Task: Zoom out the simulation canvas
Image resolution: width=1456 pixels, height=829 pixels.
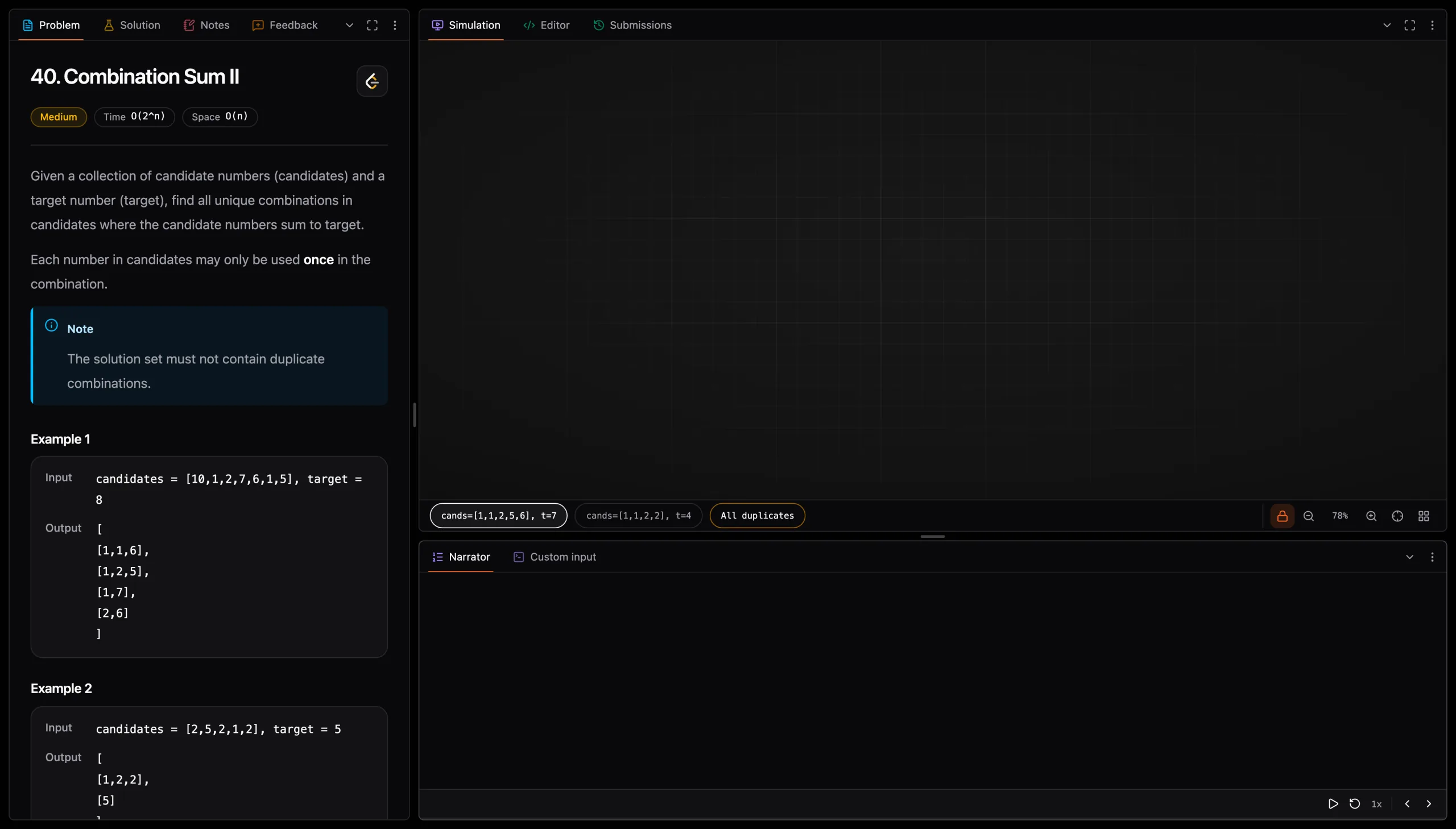Action: click(x=1309, y=516)
